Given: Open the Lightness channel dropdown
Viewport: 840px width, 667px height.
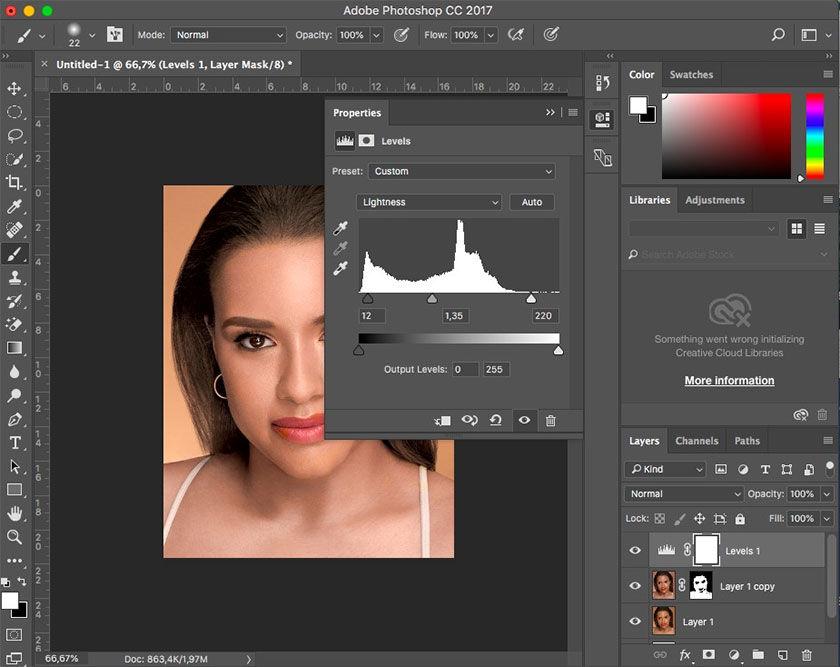Looking at the screenshot, I should [430, 202].
